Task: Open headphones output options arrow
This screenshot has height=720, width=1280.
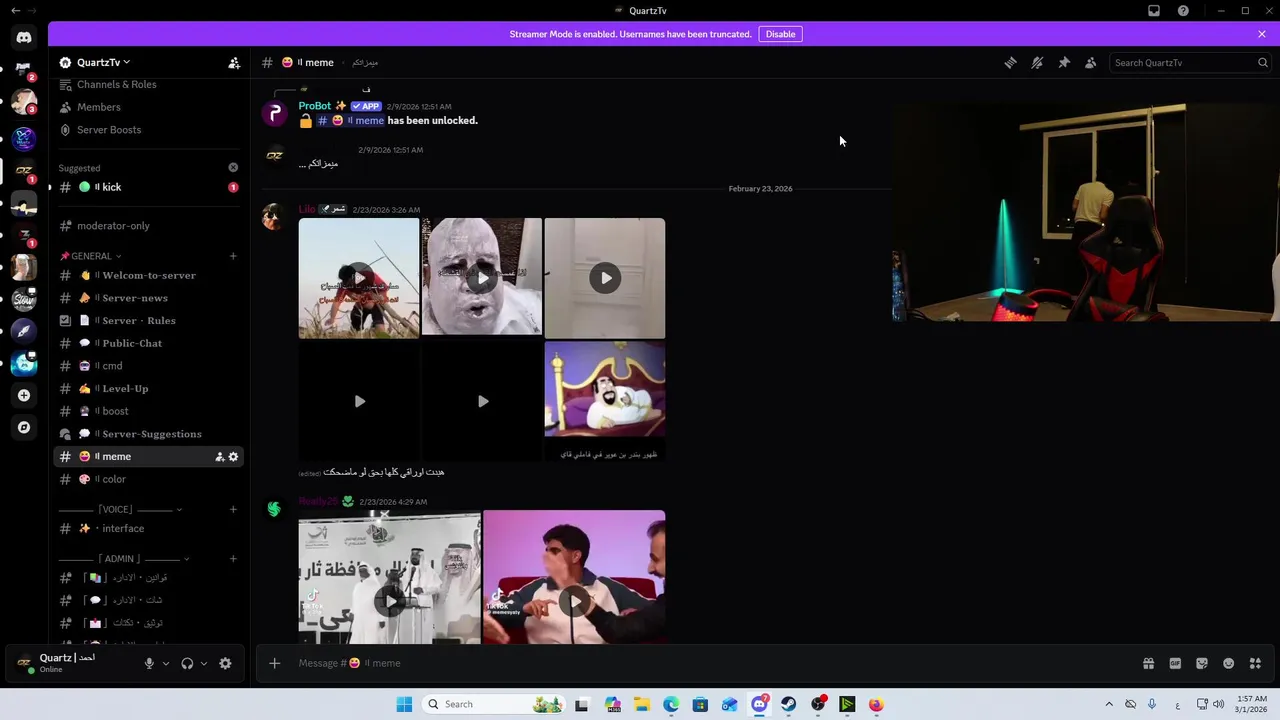Action: coord(204,663)
